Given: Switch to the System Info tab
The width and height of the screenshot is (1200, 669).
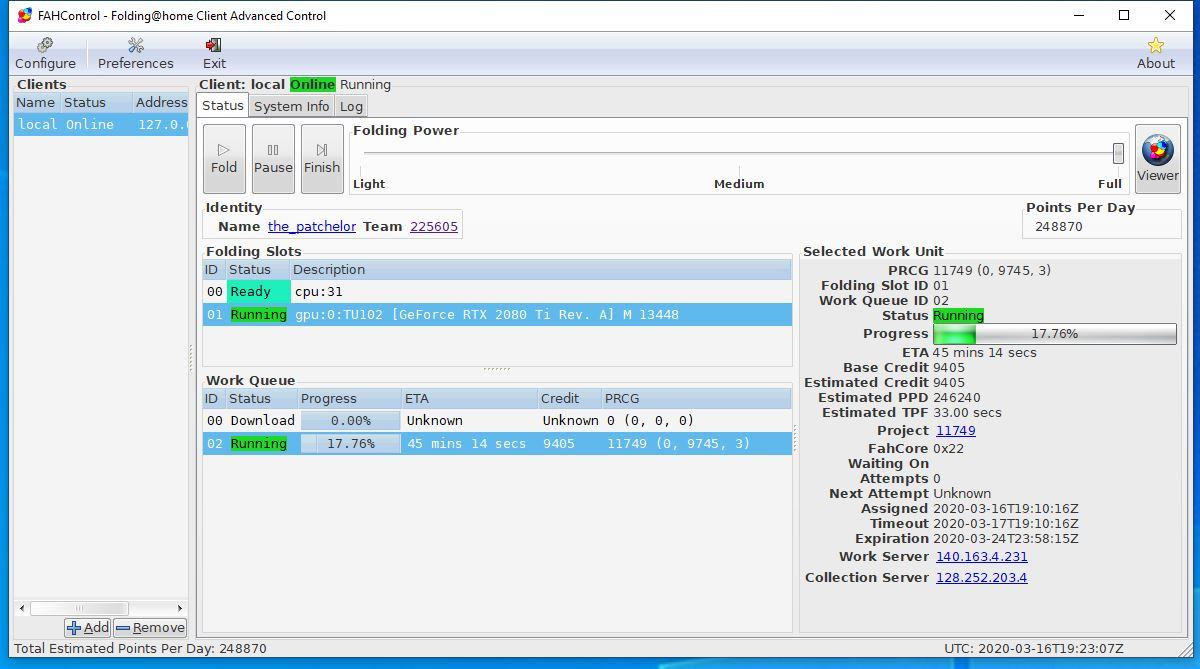Looking at the screenshot, I should pyautogui.click(x=291, y=106).
